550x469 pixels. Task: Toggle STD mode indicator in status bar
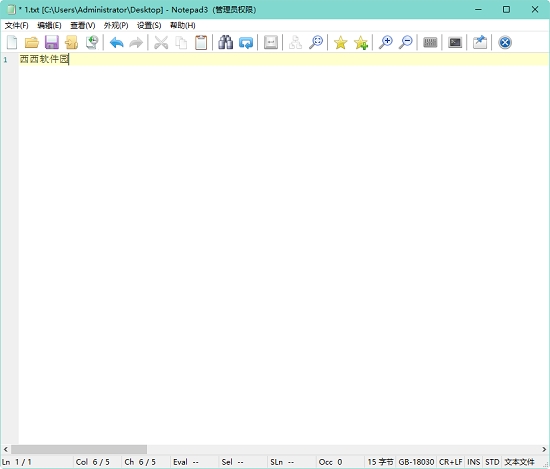(x=492, y=462)
